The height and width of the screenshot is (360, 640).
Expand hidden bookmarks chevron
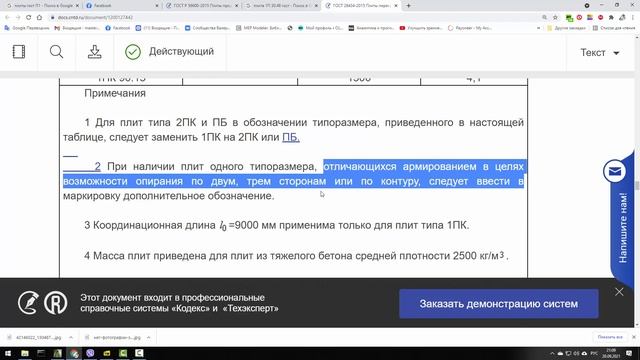[538, 28]
